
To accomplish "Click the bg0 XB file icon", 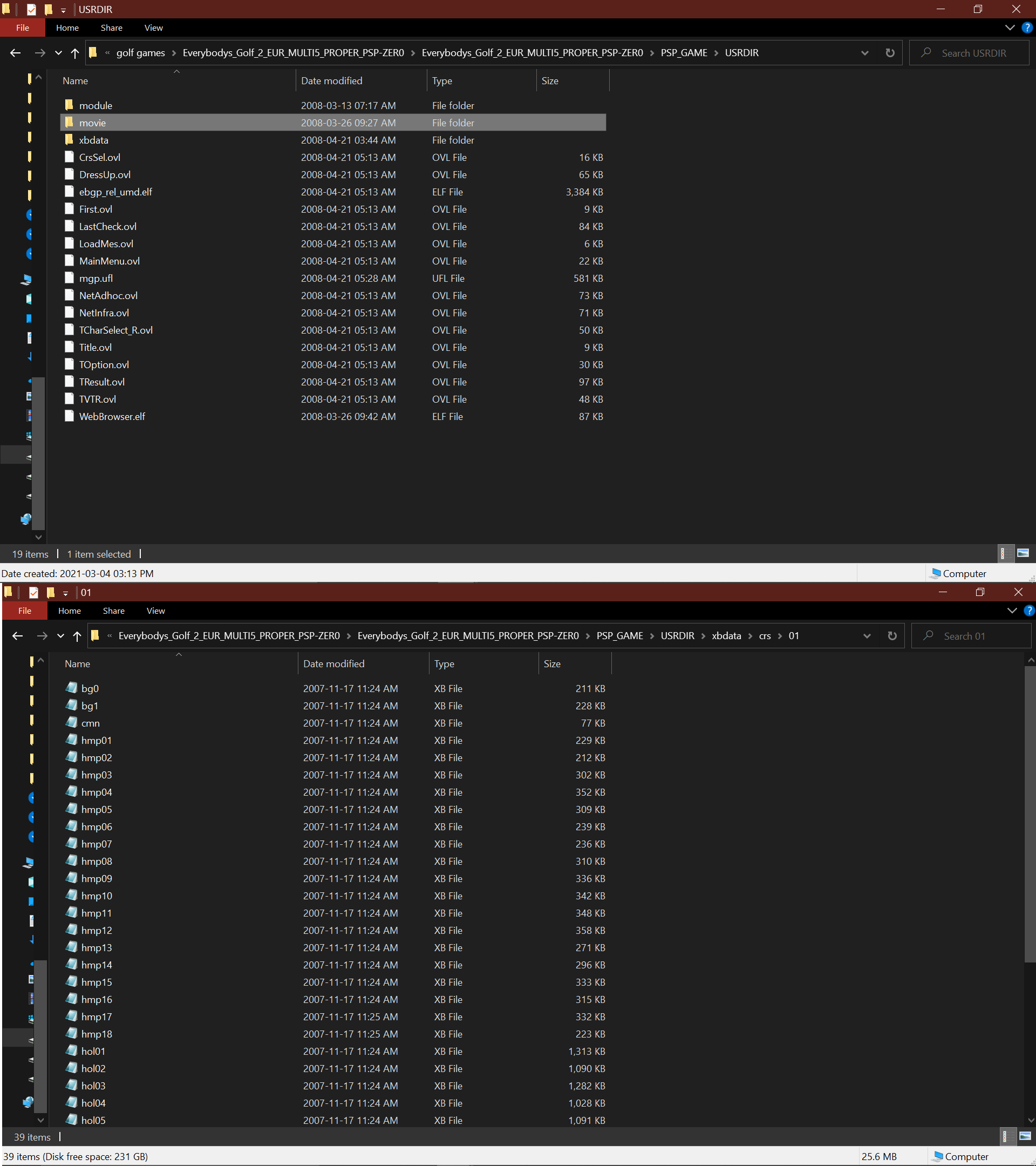I will coord(71,688).
